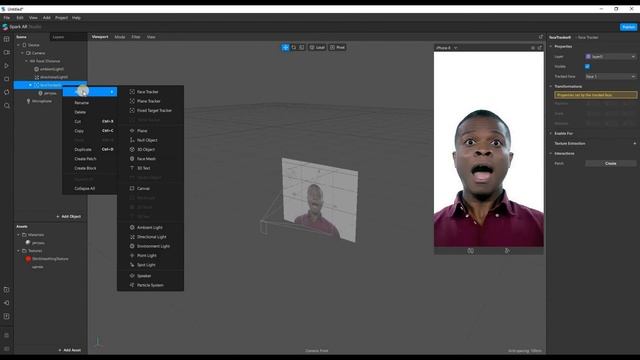Collapse the Textures folder in Assets
This screenshot has height=360, width=640.
click(x=18, y=251)
